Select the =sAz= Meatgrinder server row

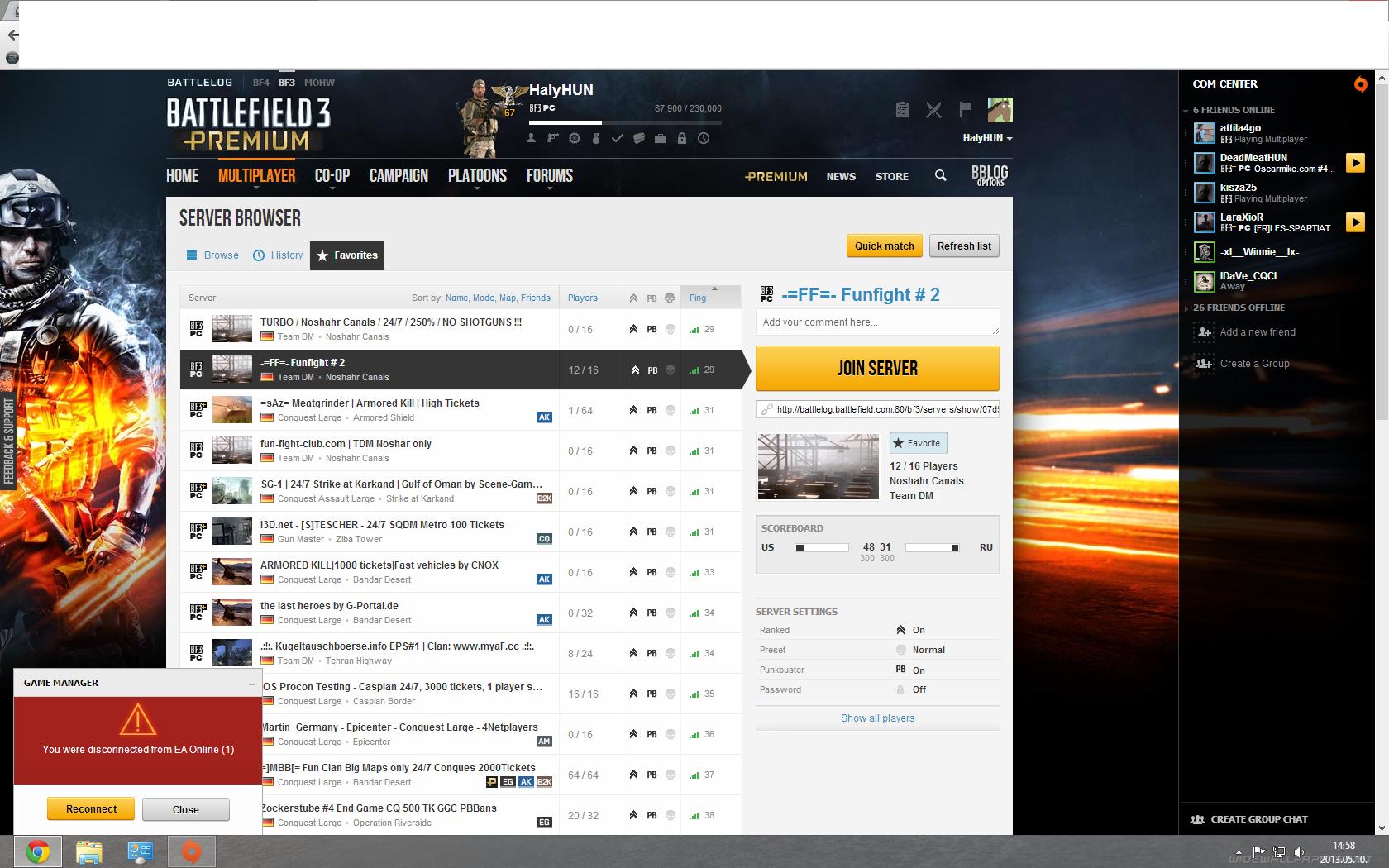coord(461,410)
